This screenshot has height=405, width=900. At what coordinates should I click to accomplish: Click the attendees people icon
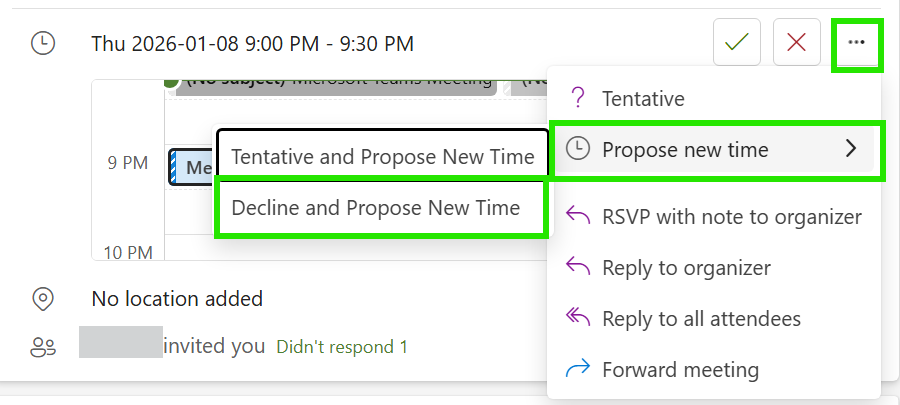coord(43,347)
